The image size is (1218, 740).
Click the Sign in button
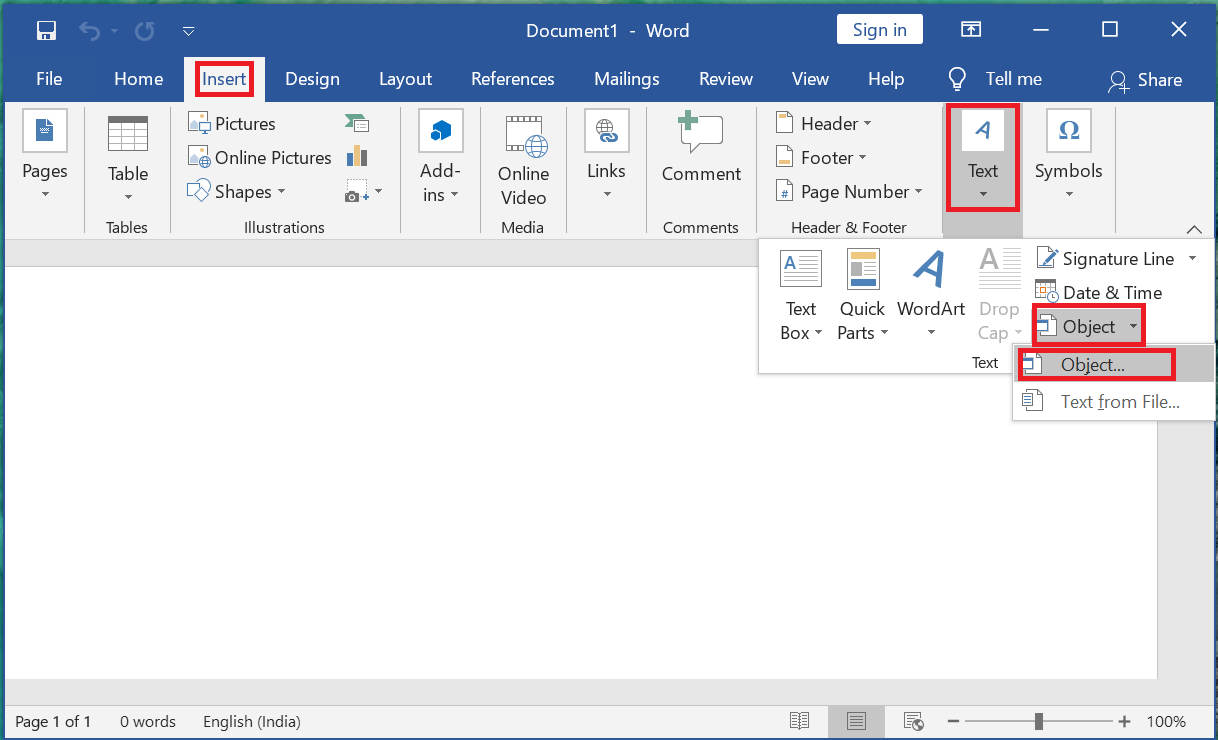[x=879, y=29]
